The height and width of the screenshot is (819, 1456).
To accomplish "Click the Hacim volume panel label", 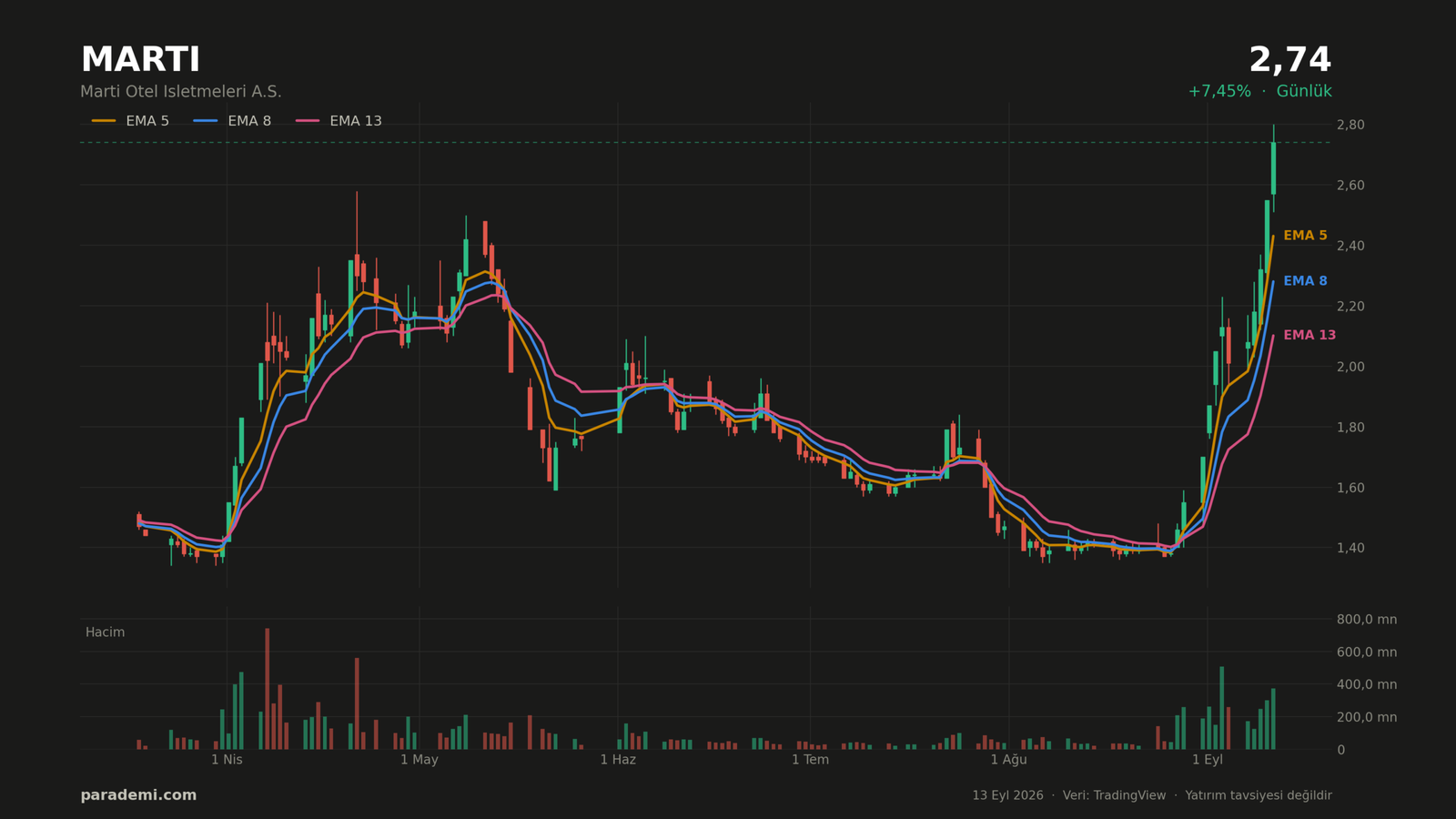I will [x=105, y=632].
